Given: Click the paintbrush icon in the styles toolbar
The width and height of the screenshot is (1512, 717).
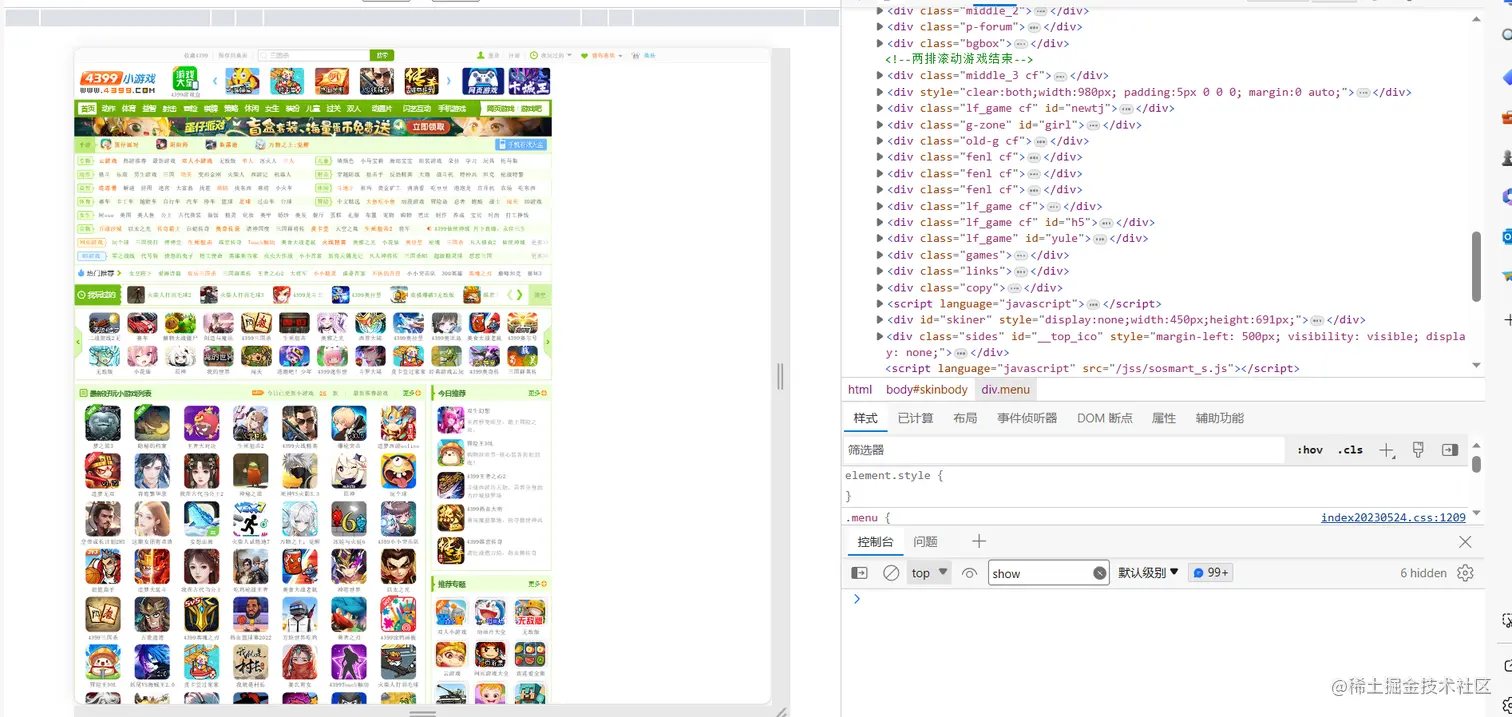Looking at the screenshot, I should coord(1417,450).
